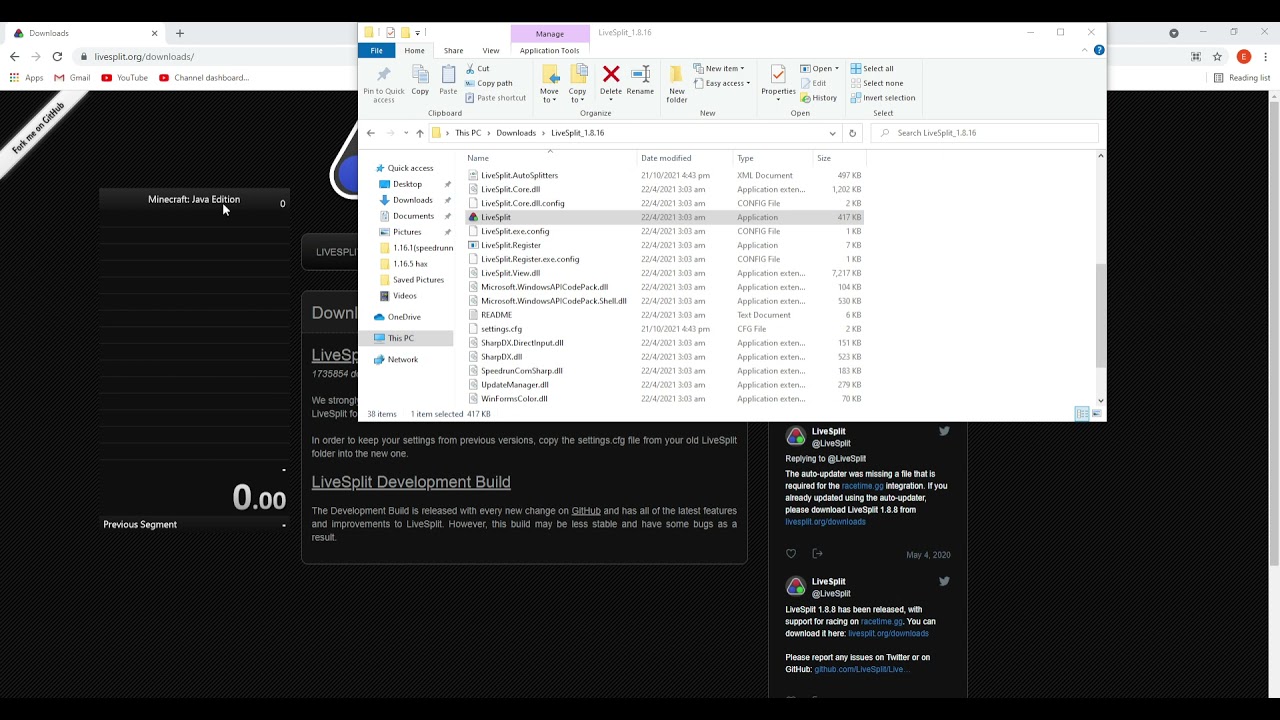
Task: Click Invert selection in the ribbon
Action: pos(883,98)
